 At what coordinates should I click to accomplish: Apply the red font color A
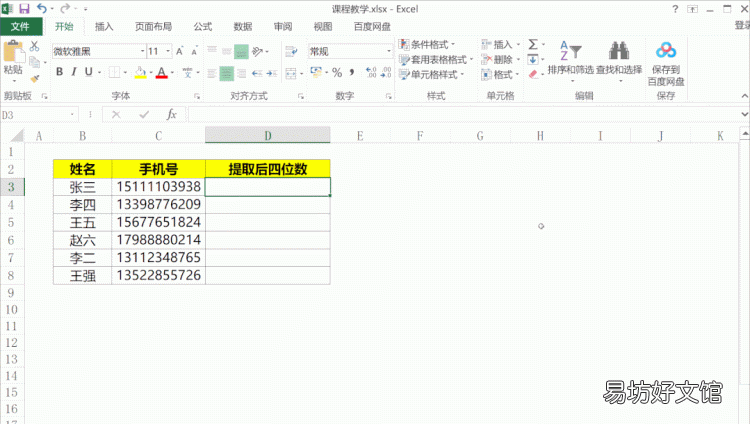click(162, 72)
